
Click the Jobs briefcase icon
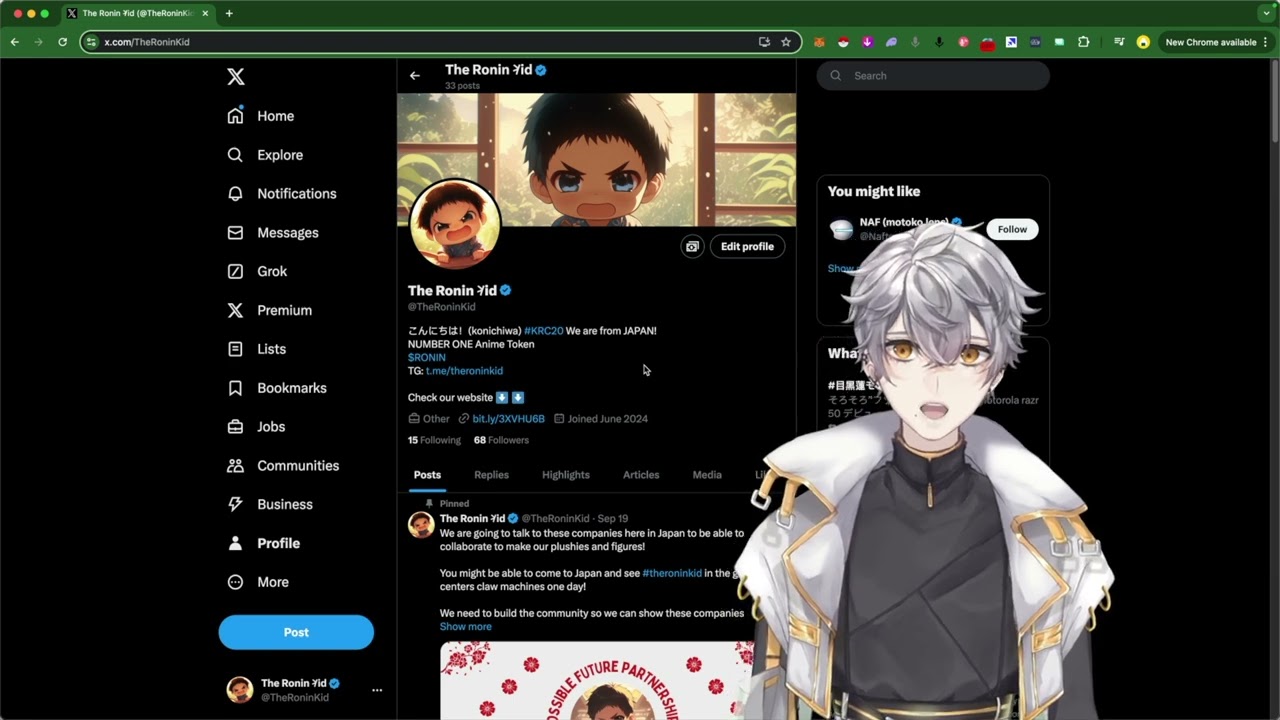[235, 427]
